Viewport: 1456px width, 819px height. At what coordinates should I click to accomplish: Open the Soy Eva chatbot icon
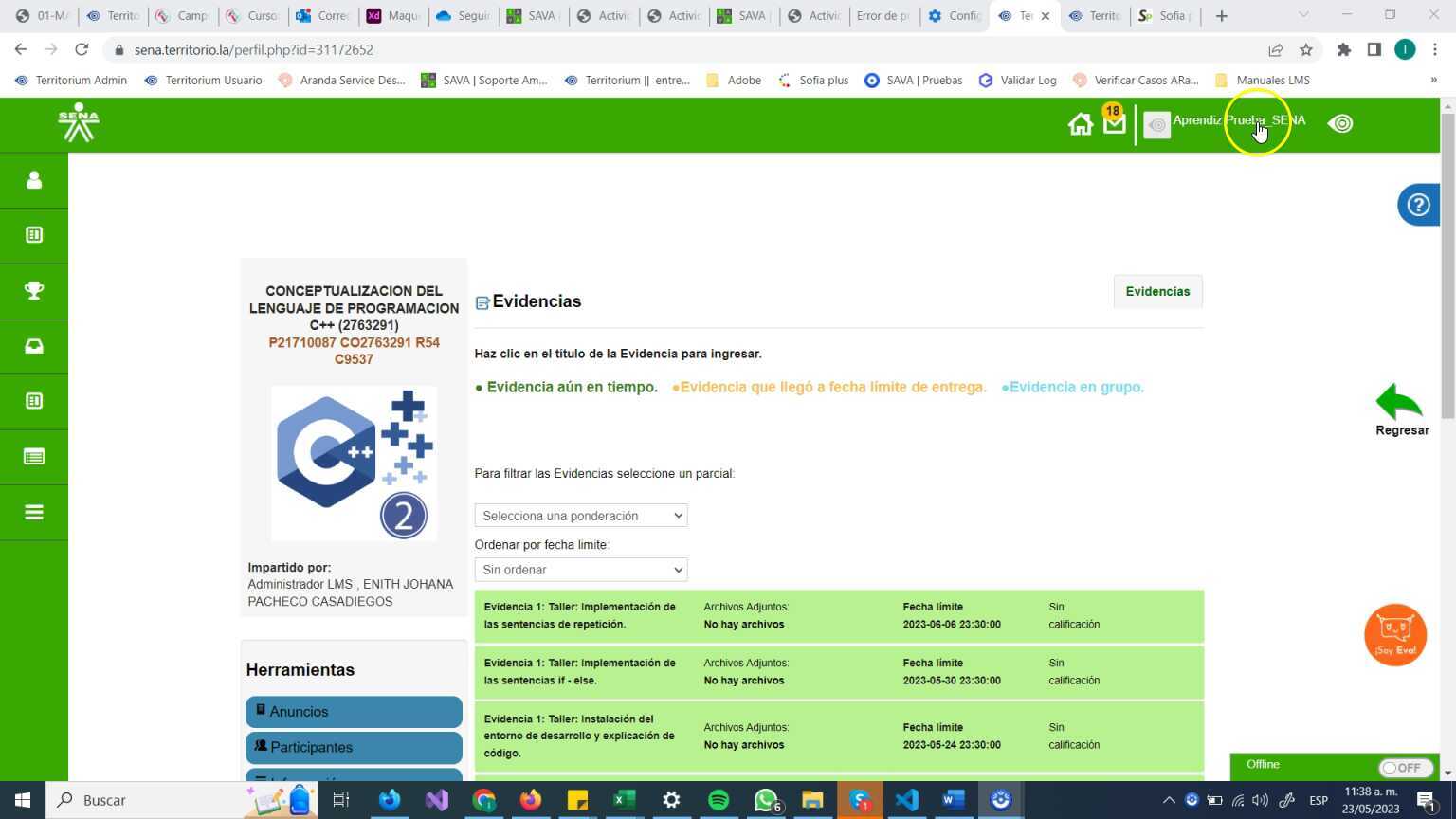point(1395,635)
